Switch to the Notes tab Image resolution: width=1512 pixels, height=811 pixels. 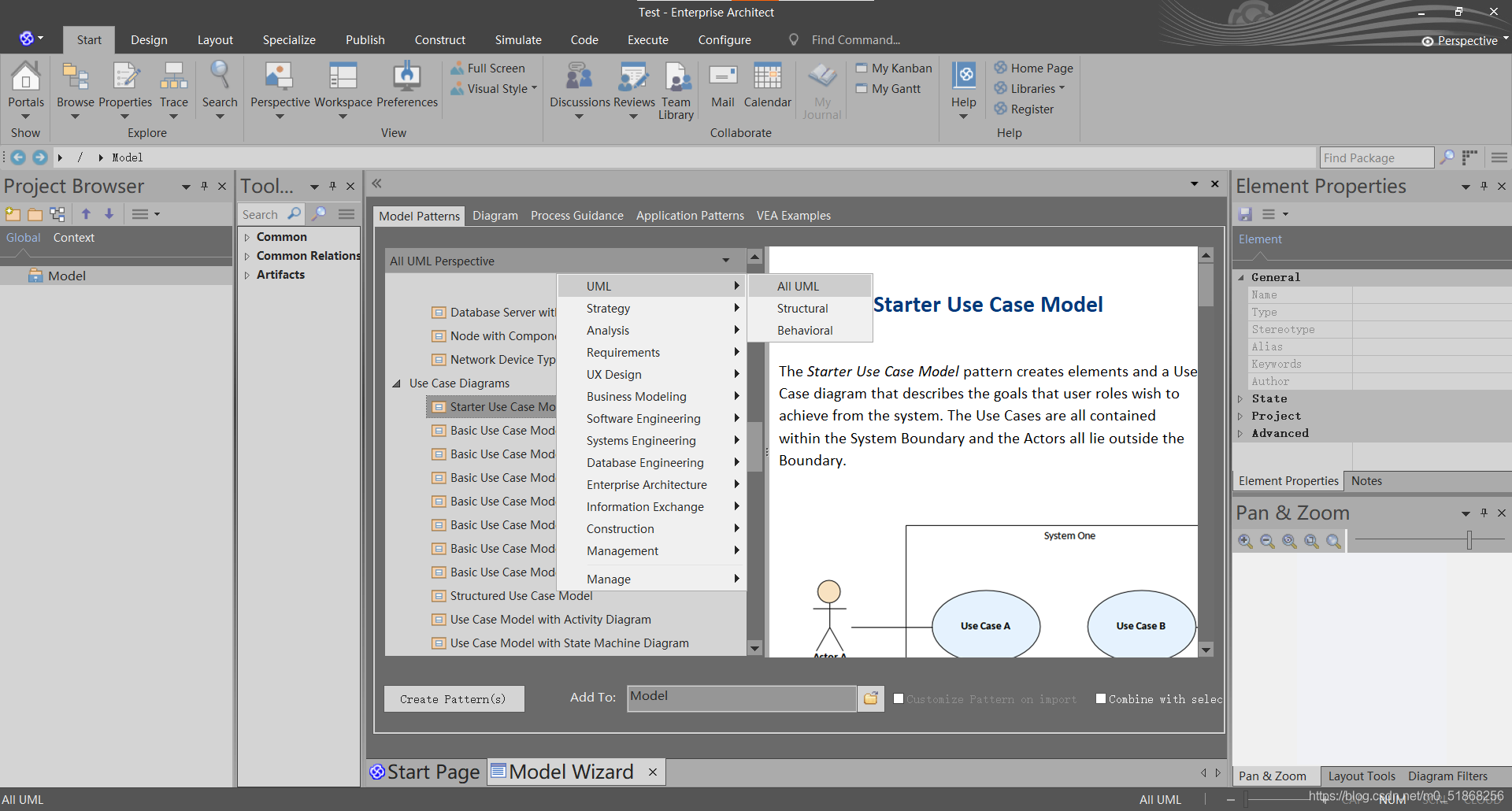[x=1366, y=481]
